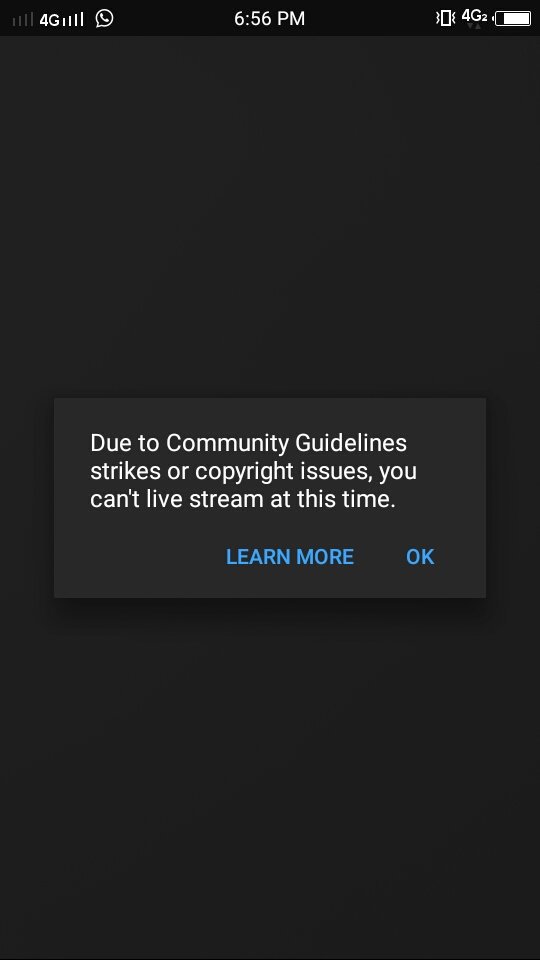Tap the WhatsApp notification icon

(x=105, y=18)
